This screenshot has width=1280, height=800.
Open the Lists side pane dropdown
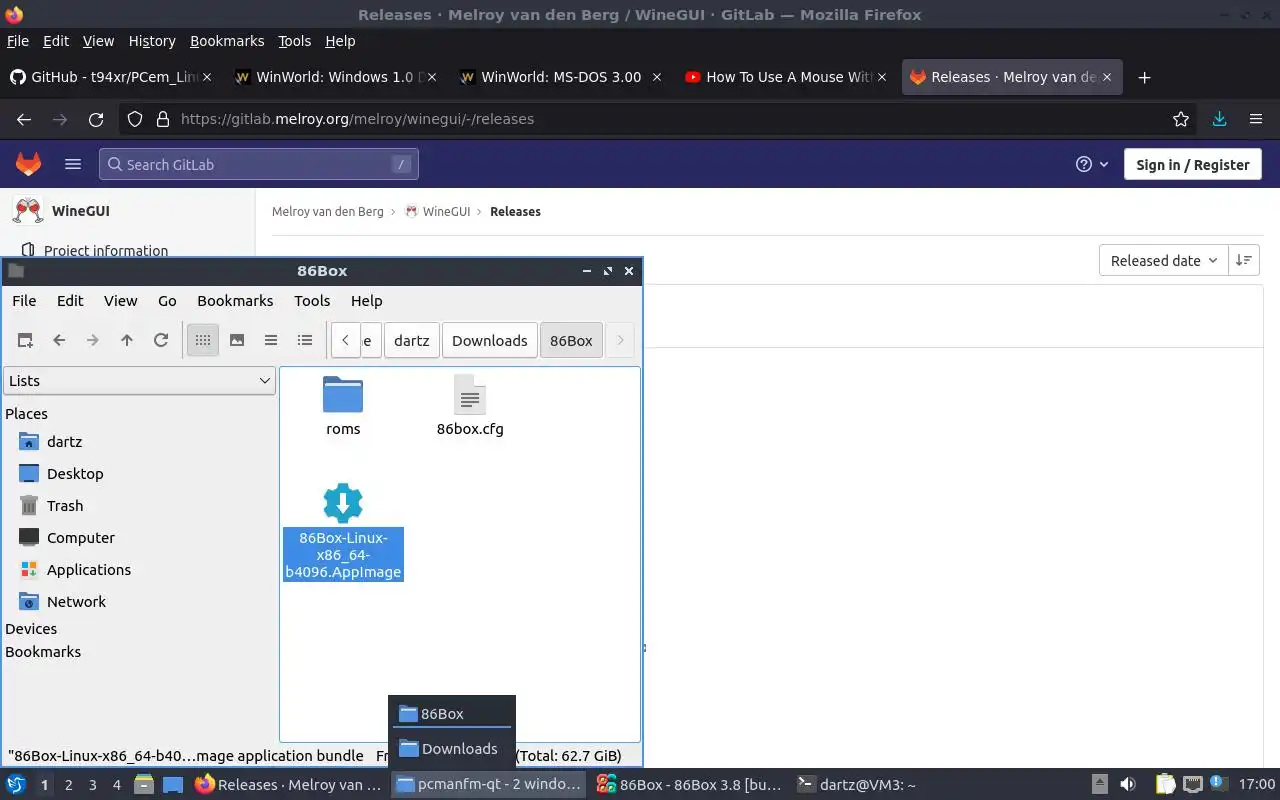pos(139,380)
